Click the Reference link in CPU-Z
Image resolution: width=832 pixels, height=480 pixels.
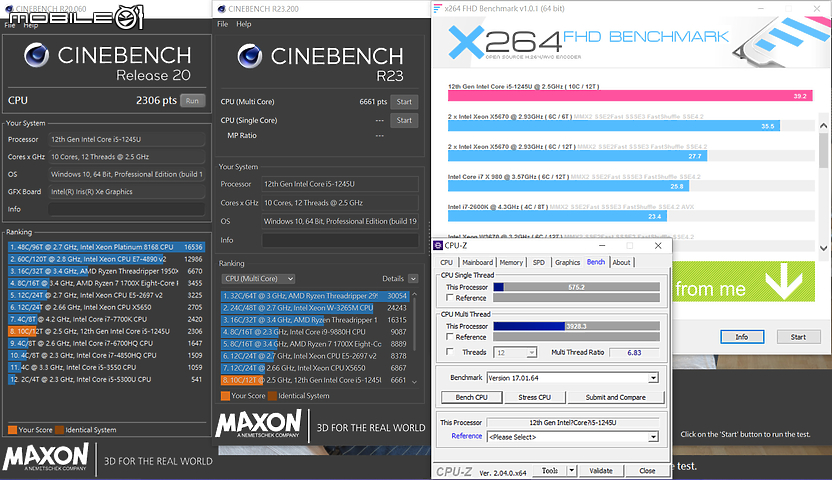[x=466, y=436]
